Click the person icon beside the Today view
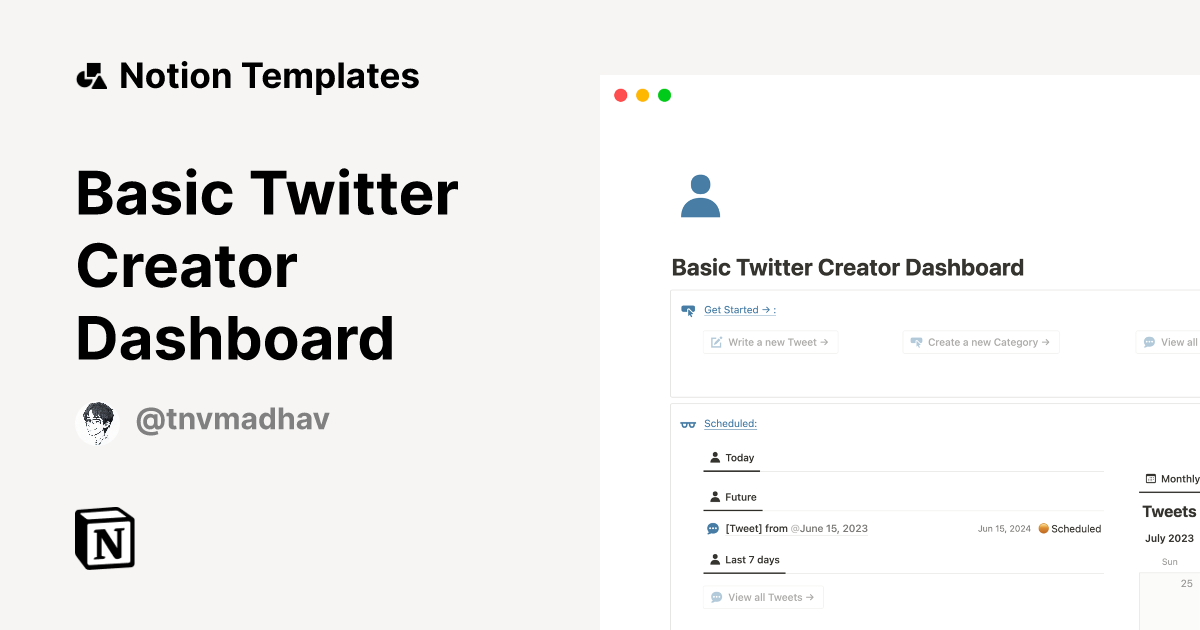The height and width of the screenshot is (630, 1200). click(x=714, y=457)
